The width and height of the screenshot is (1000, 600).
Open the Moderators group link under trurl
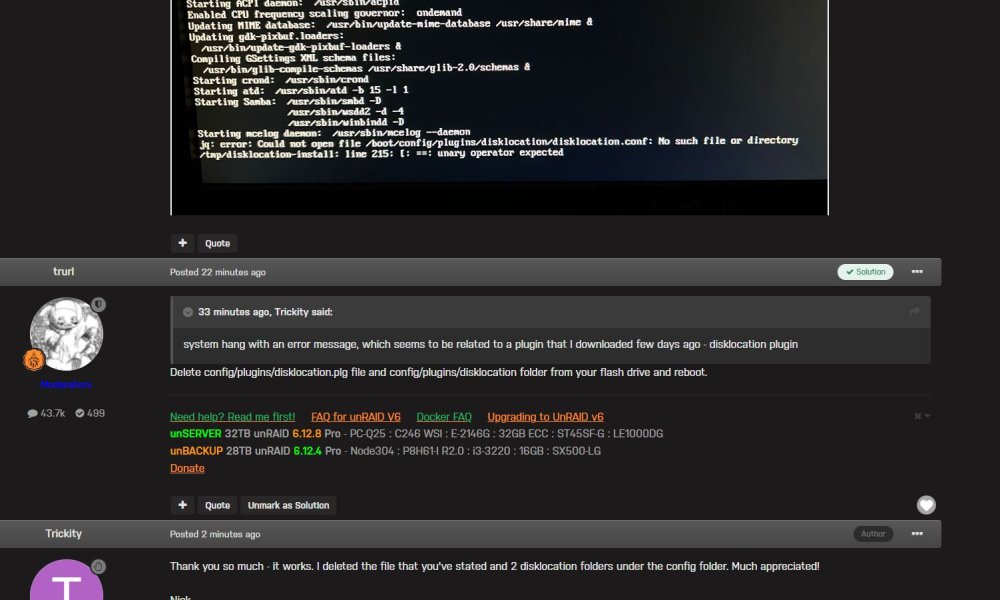66,384
